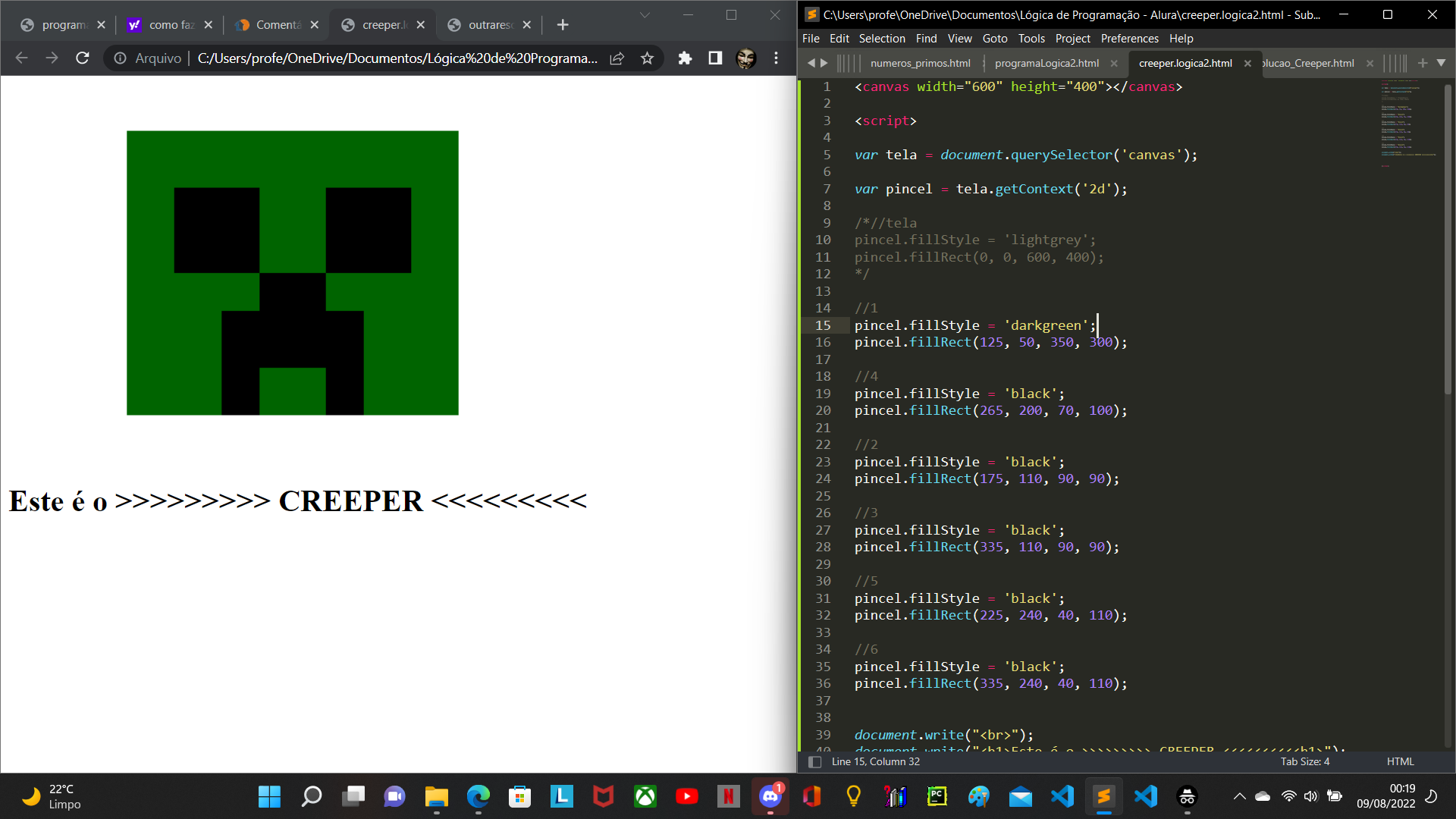Open Sublime Text taskbar icon
Image resolution: width=1456 pixels, height=819 pixels.
click(1104, 796)
